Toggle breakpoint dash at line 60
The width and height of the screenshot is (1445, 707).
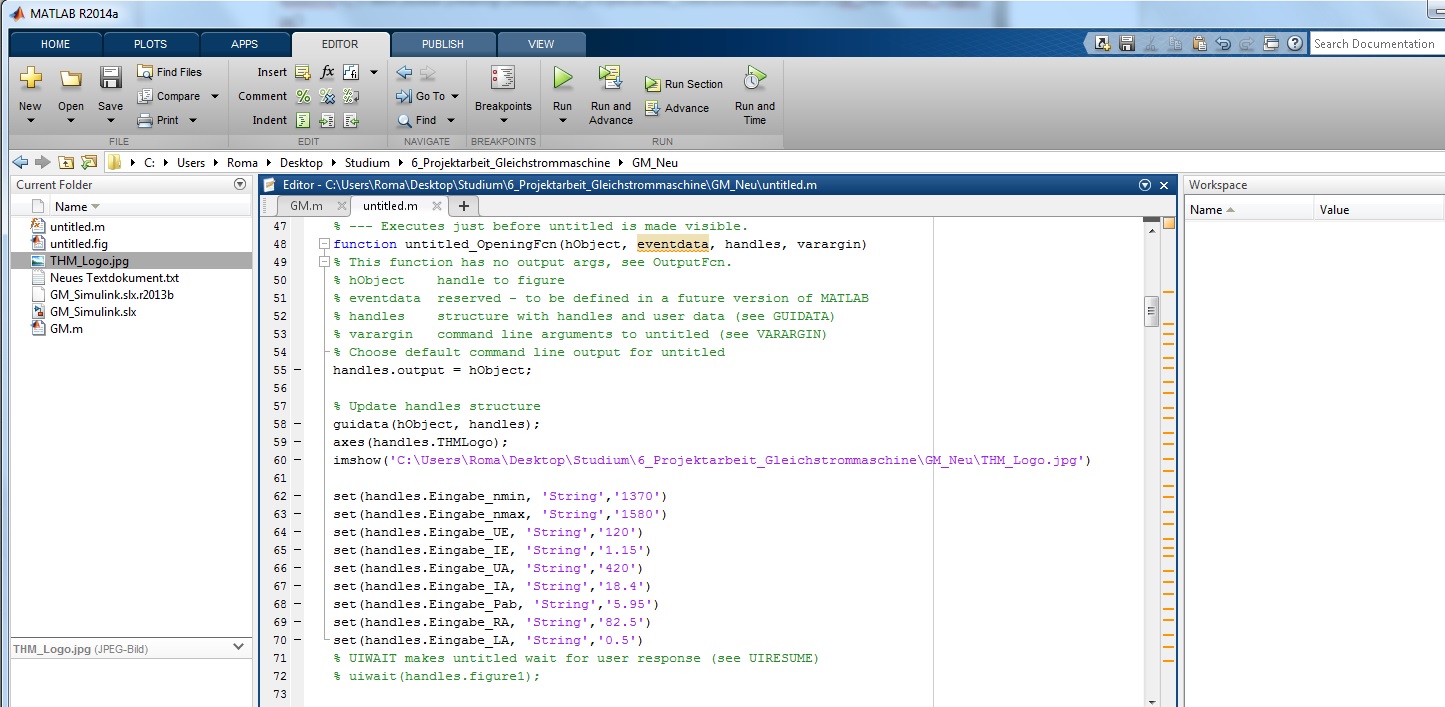[x=298, y=460]
